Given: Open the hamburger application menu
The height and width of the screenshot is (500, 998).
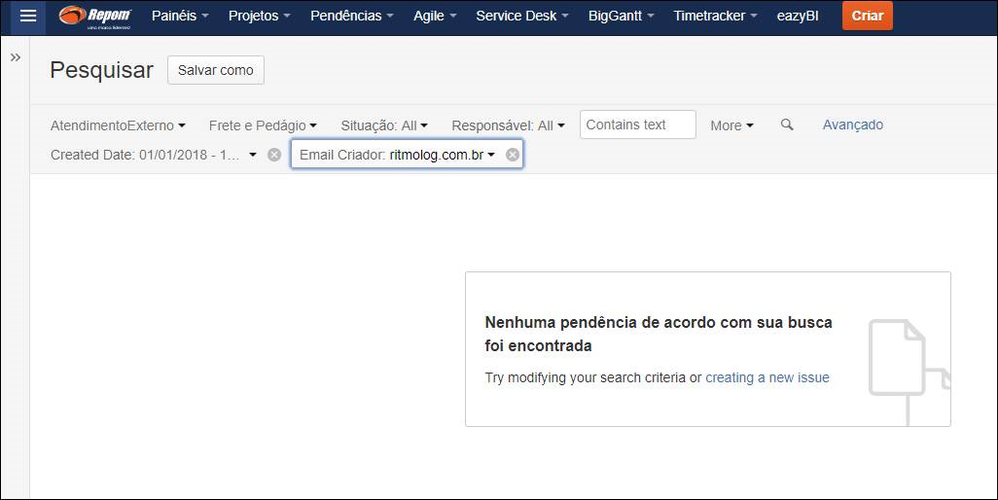Looking at the screenshot, I should pos(28,16).
